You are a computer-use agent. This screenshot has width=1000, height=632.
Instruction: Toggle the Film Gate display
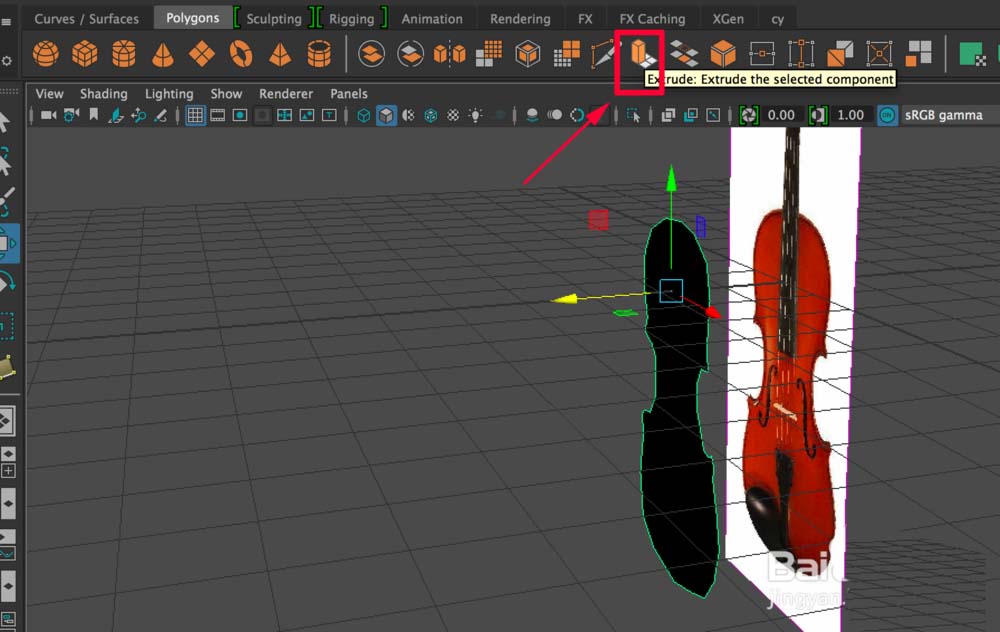217,115
